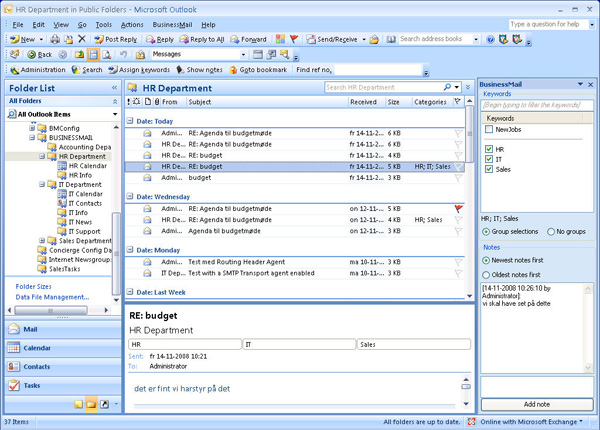Click the BusinessMail Search button
This screenshot has height=430, width=600.
click(x=87, y=70)
